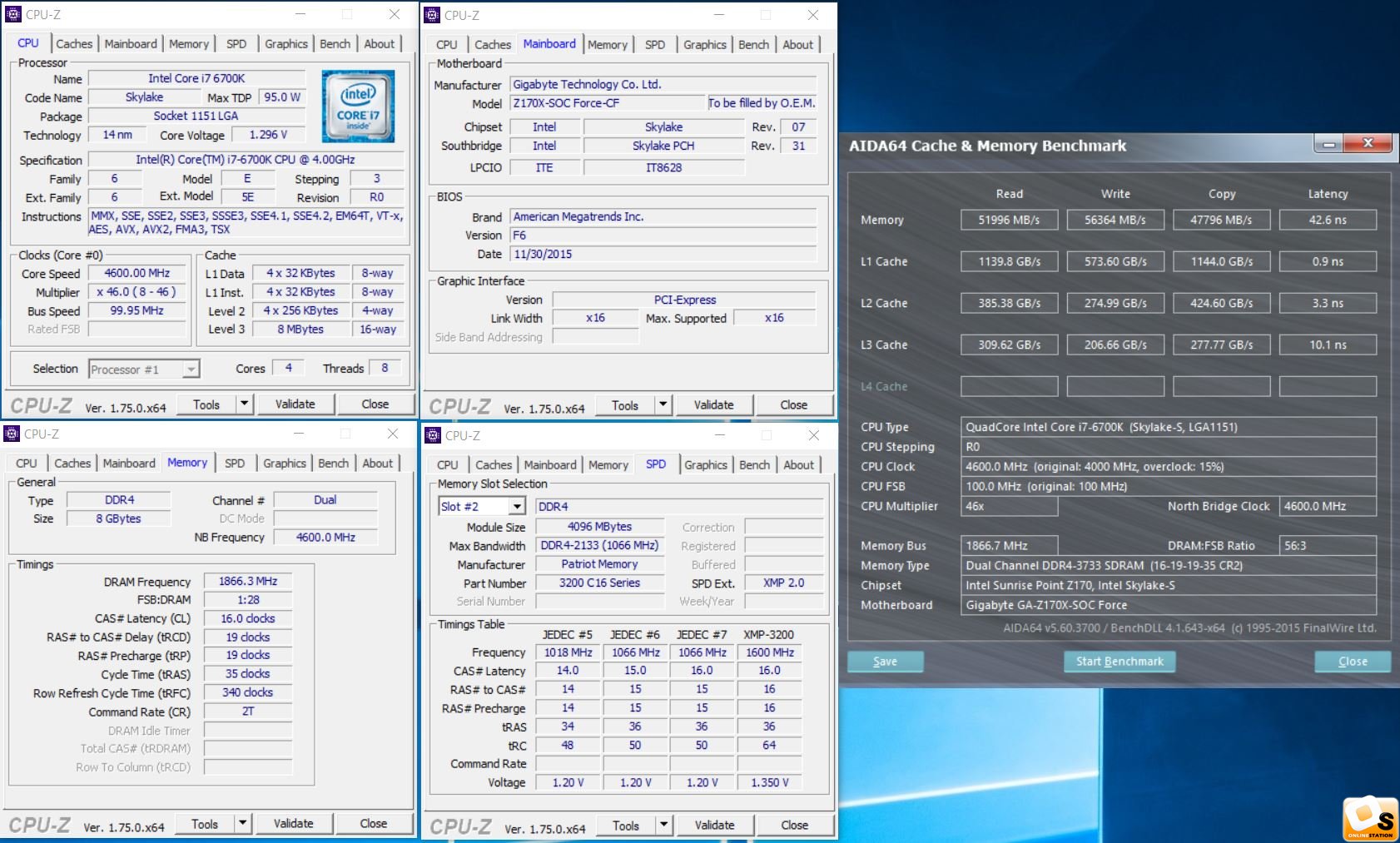This screenshot has height=843, width=1400.
Task: Open the Memory tab in the bottom SPD window
Action: pos(608,465)
